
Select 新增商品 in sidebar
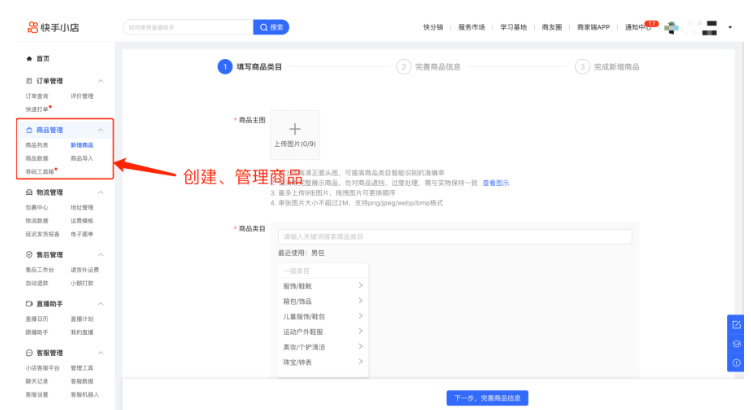pos(82,145)
